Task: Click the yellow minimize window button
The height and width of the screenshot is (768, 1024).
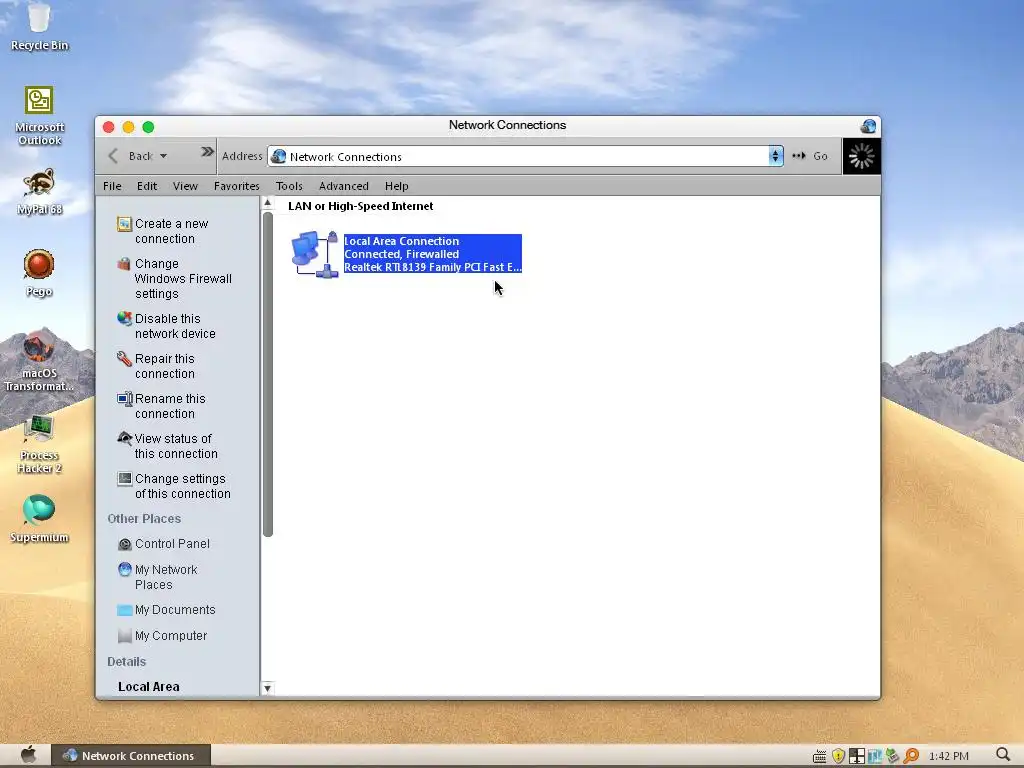Action: pos(129,127)
